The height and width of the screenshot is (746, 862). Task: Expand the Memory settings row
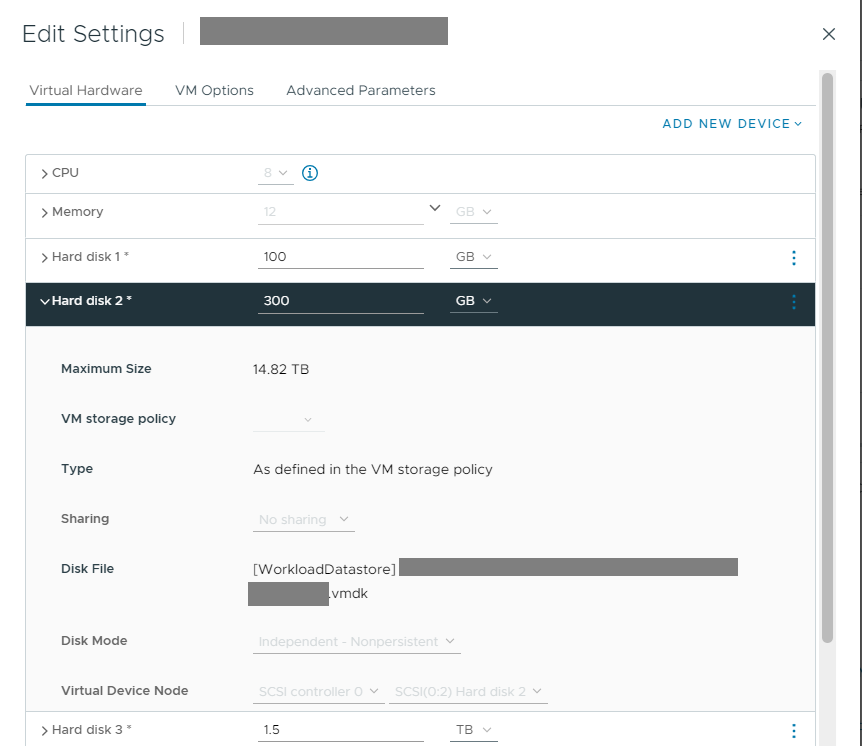45,213
